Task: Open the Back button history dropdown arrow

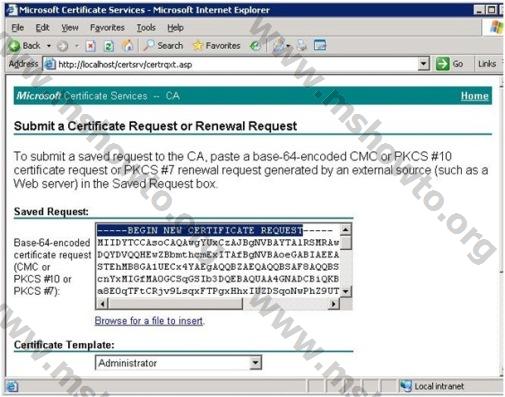Action: coord(49,46)
